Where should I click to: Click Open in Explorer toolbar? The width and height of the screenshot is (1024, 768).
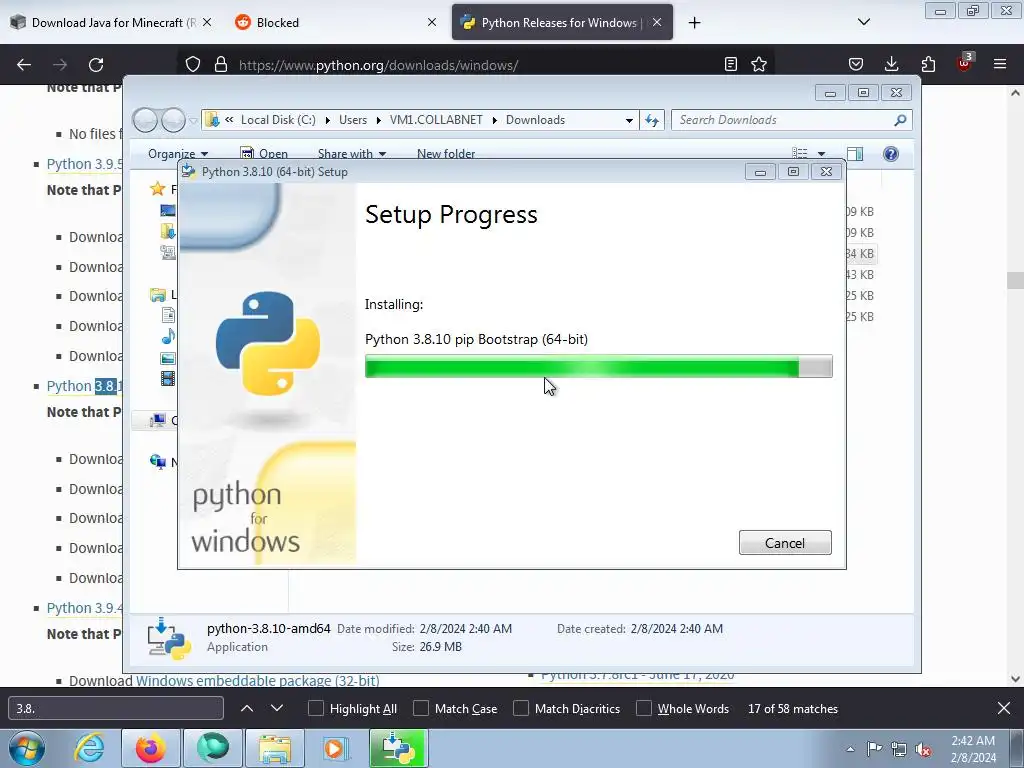264,153
